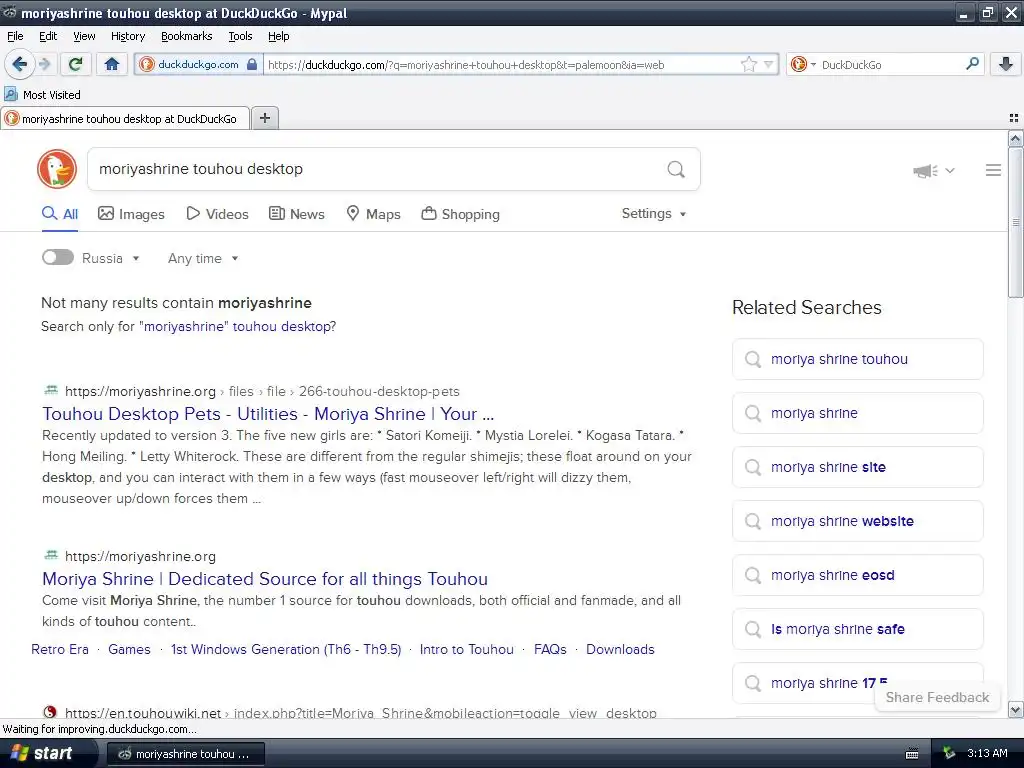Switch to the Images results tab

pyautogui.click(x=131, y=214)
